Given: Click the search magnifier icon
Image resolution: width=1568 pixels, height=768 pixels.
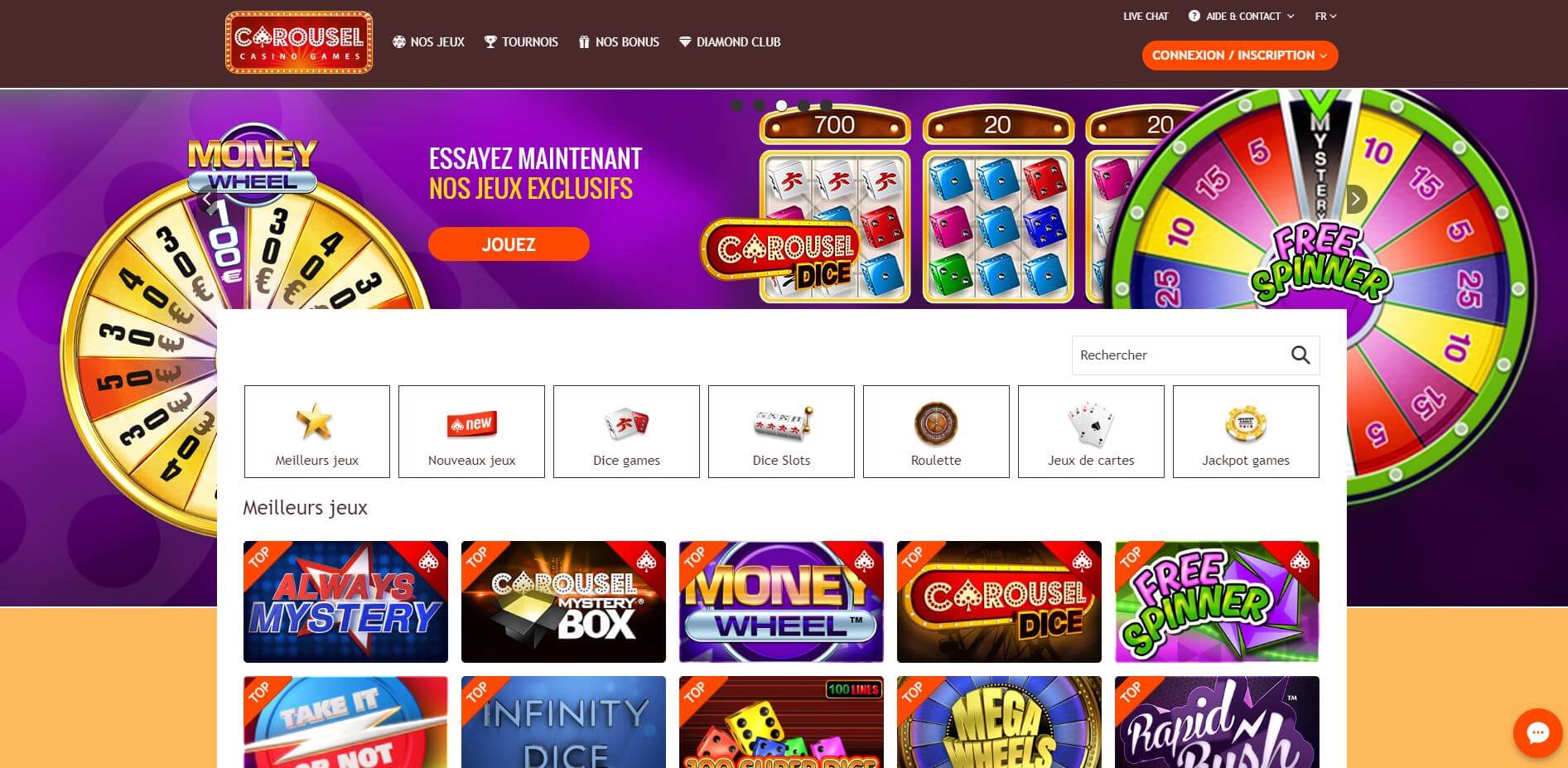Looking at the screenshot, I should point(1300,355).
